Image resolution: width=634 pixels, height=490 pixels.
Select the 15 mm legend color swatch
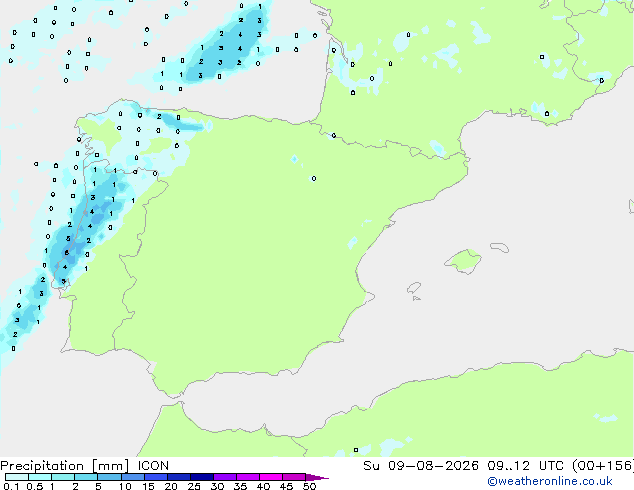(x=155, y=477)
